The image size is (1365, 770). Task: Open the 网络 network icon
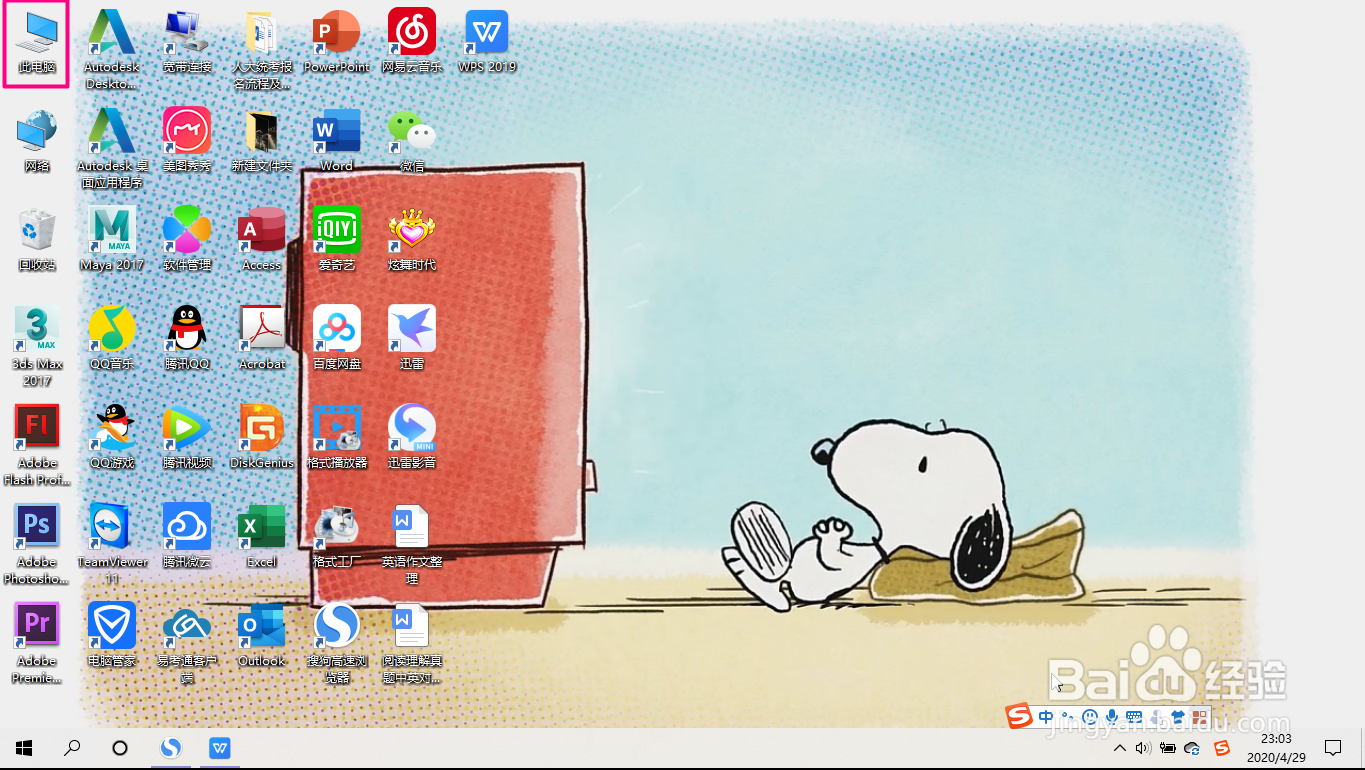[x=37, y=141]
